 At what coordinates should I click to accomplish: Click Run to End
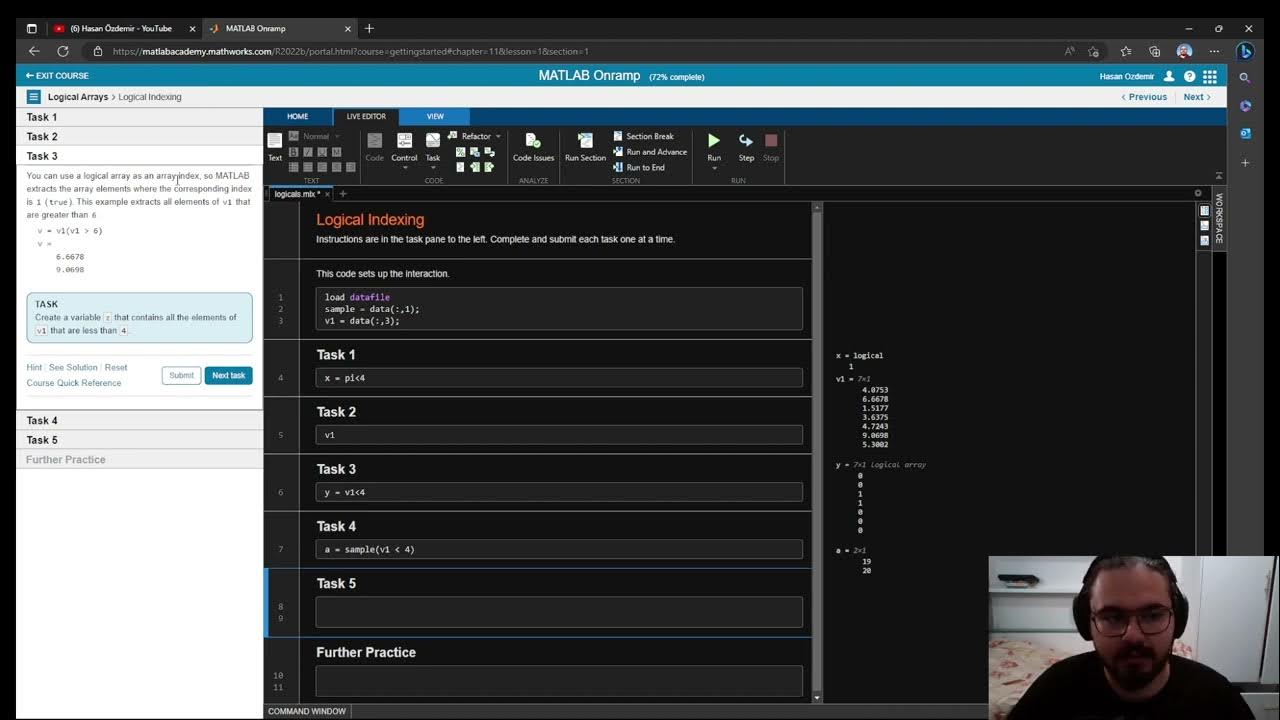639,168
